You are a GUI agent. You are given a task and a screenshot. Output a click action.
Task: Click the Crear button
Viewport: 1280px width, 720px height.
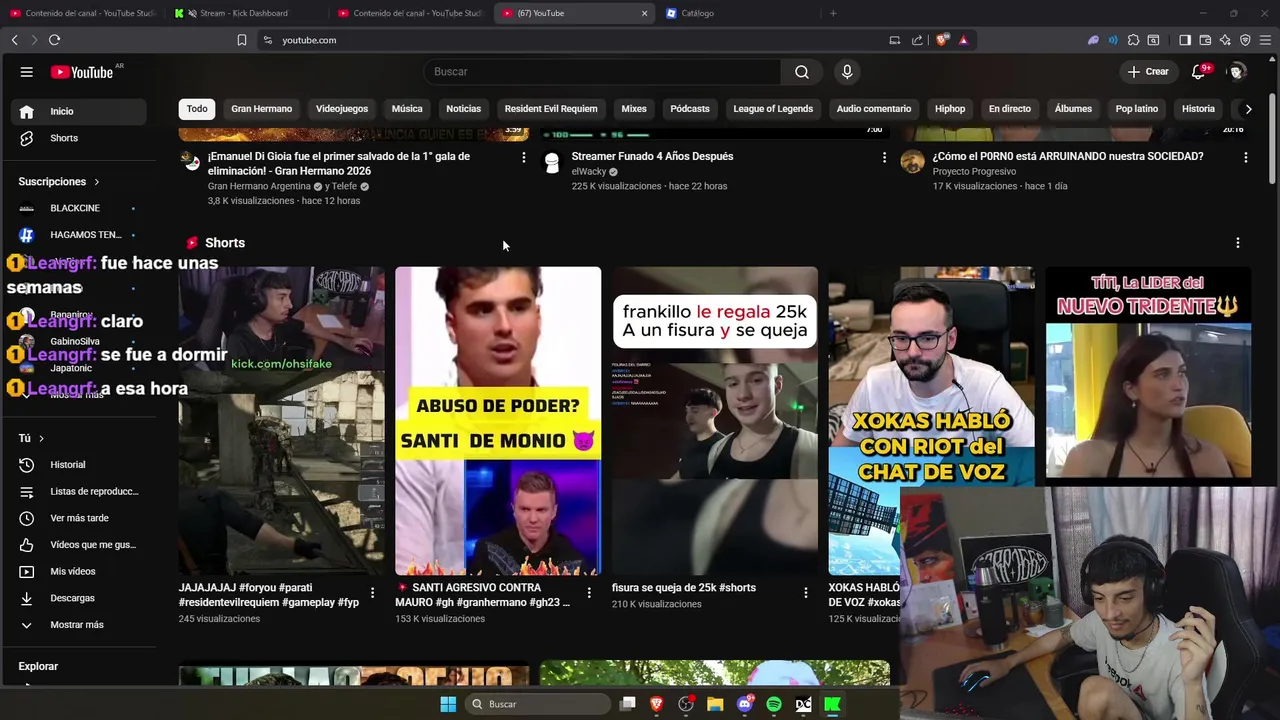(x=1148, y=72)
